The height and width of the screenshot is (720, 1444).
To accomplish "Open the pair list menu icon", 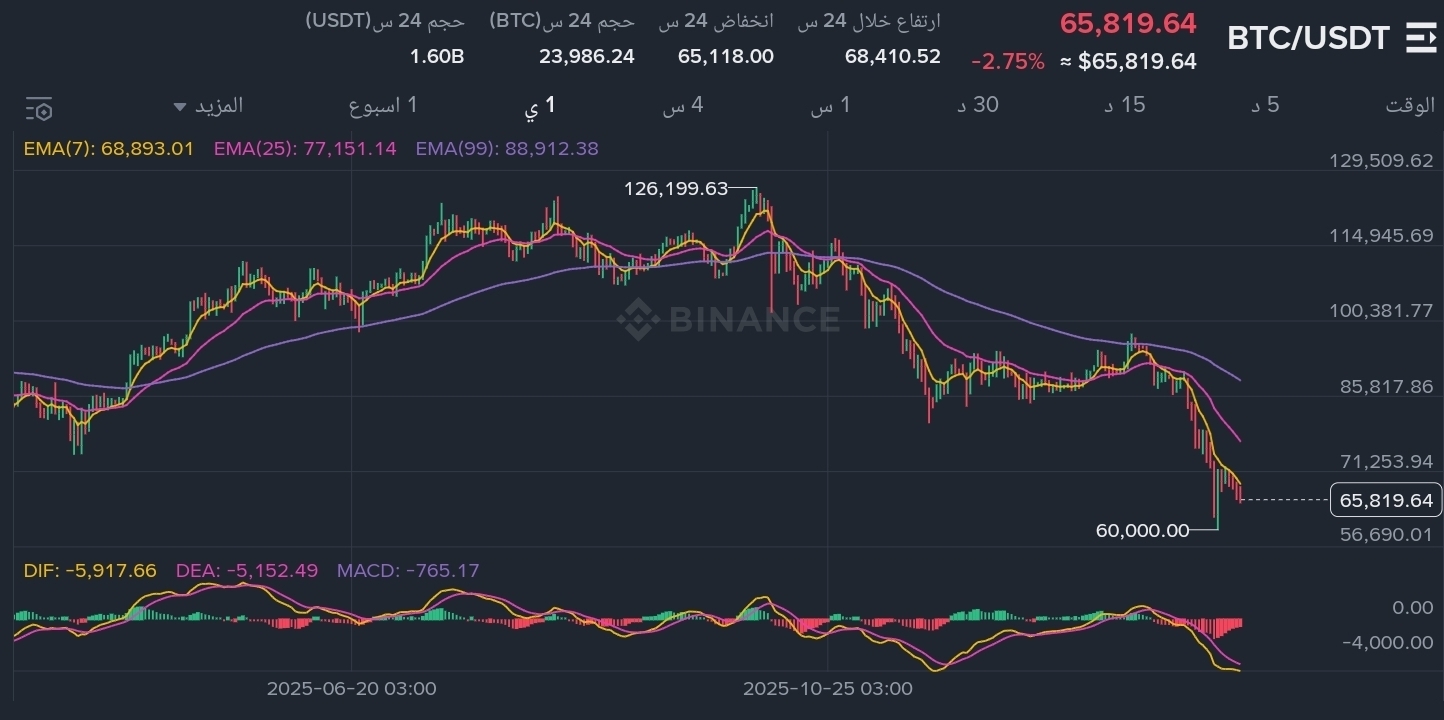I will [1420, 37].
